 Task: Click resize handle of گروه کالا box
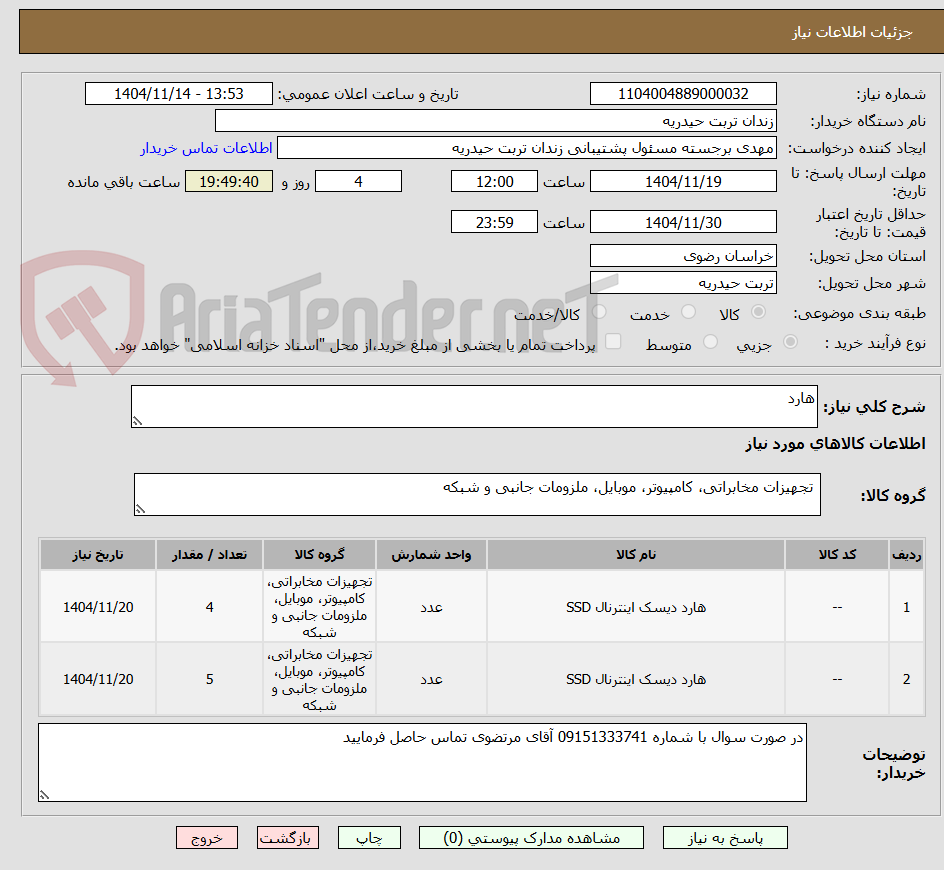[x=140, y=509]
